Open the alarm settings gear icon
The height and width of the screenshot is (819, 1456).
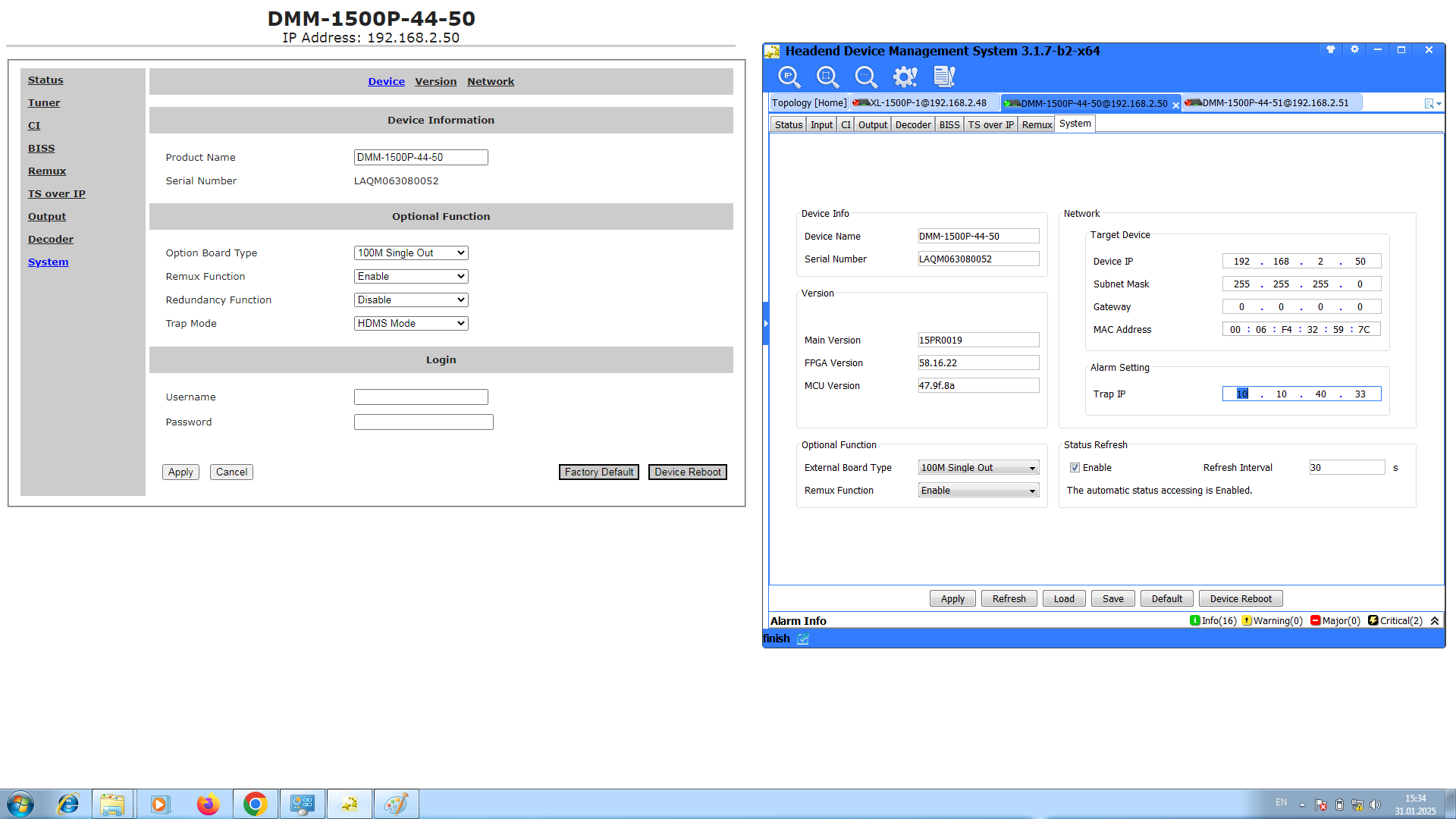click(905, 77)
